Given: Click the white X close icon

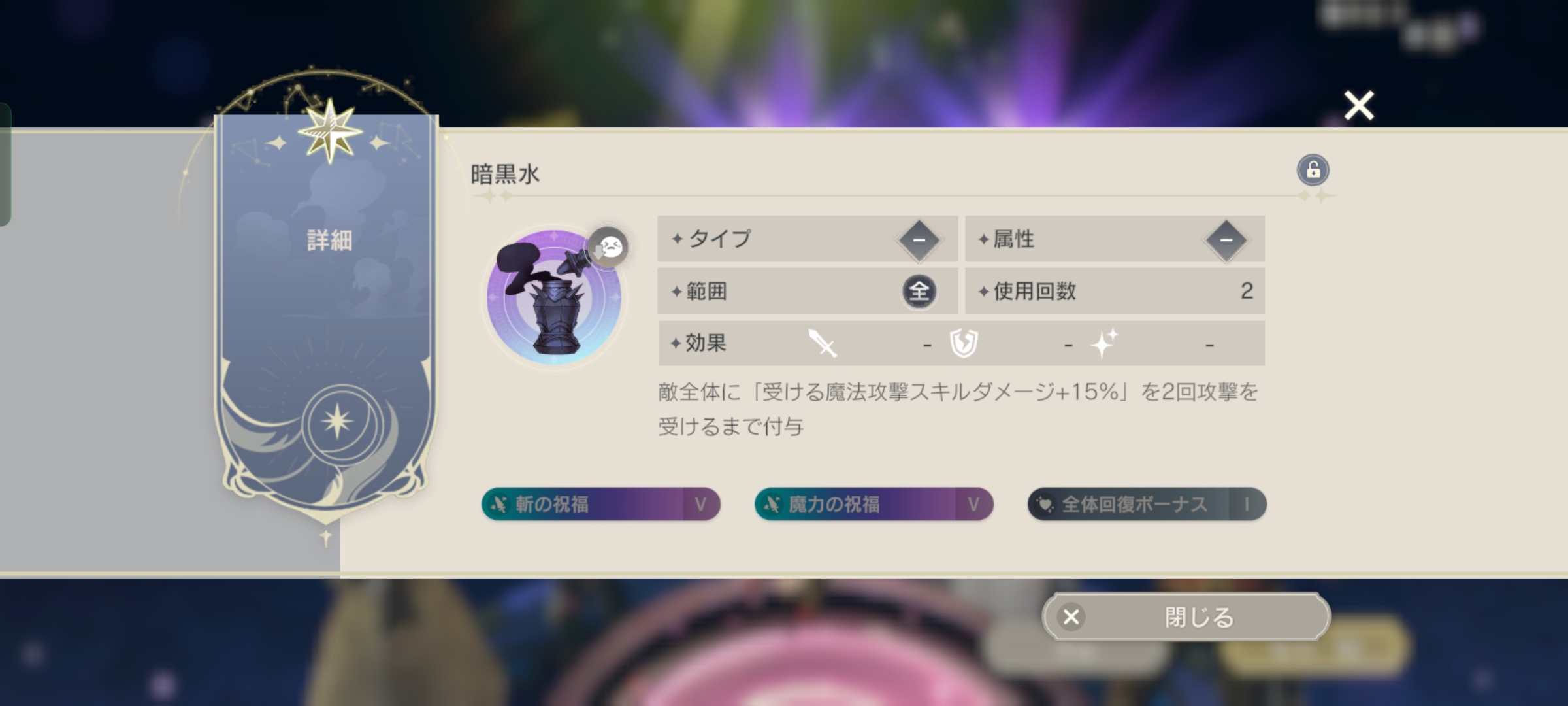Looking at the screenshot, I should 1359,105.
